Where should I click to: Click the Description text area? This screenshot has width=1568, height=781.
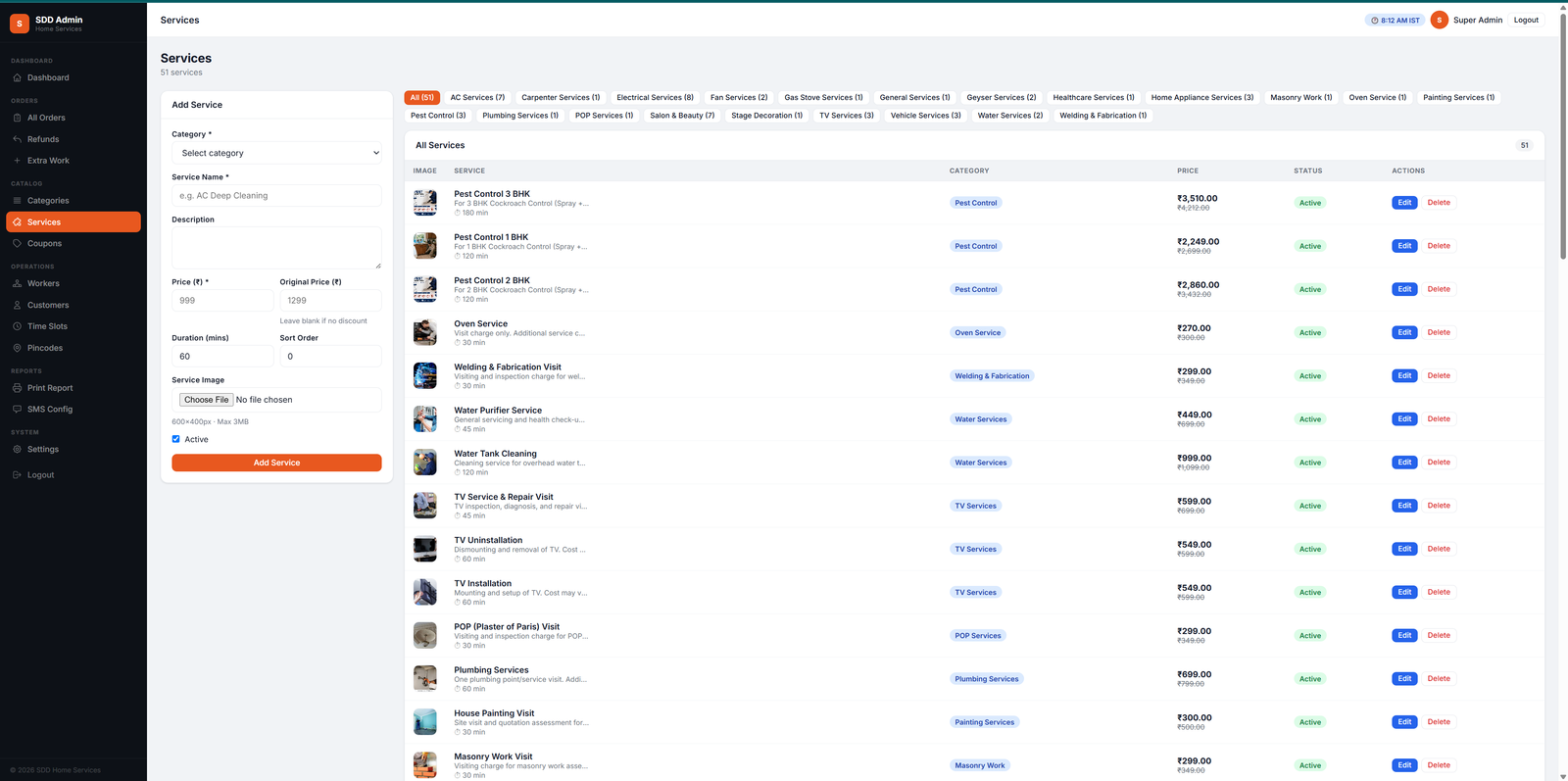click(277, 248)
